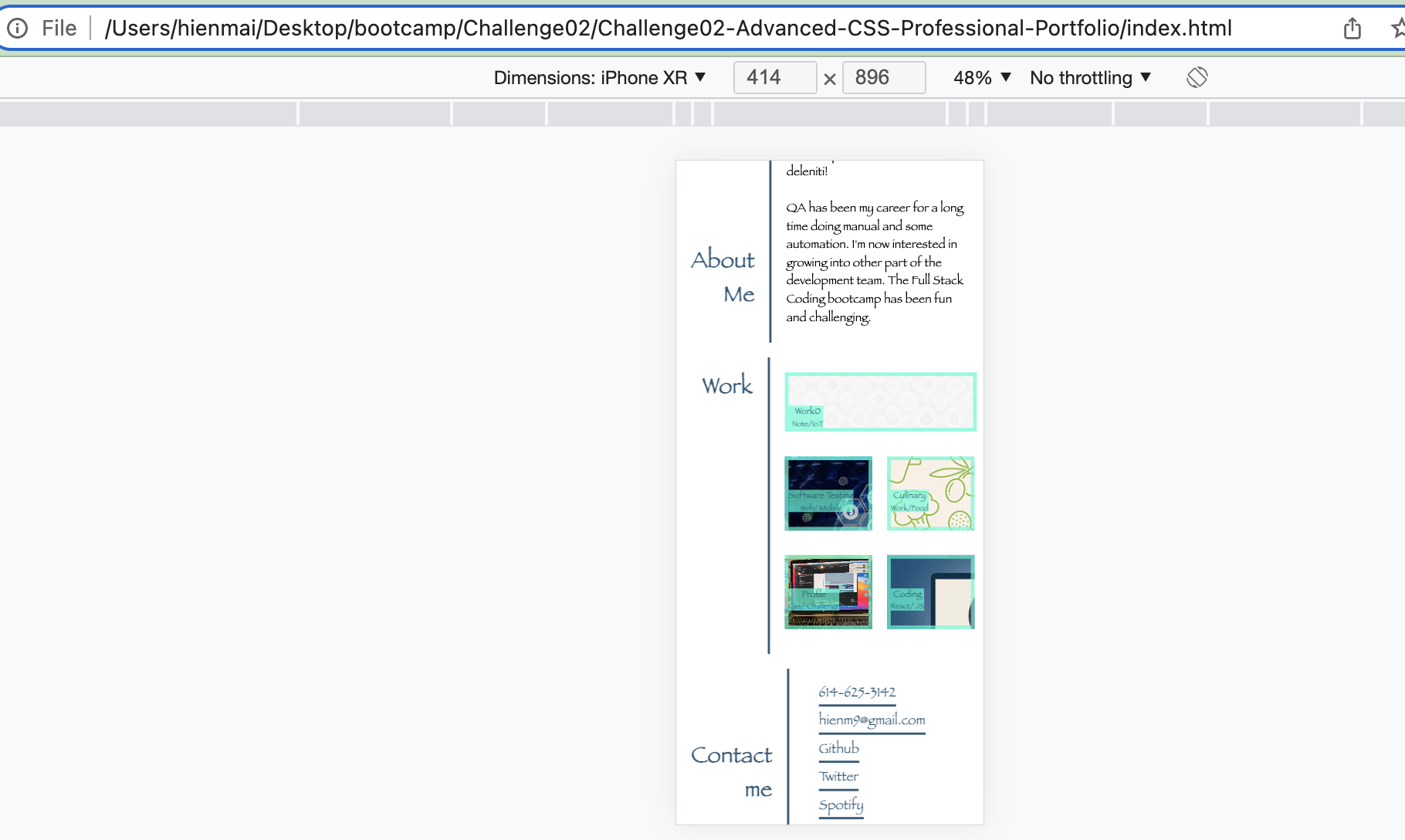Rotate the viewport orientation icon
Screen dimensions: 1405x840
[1197, 77]
